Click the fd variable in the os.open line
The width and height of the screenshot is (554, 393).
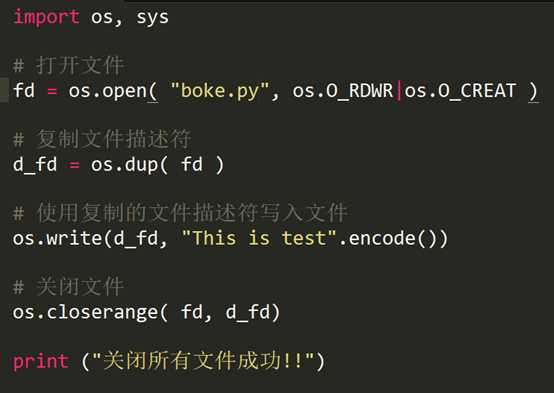24,90
